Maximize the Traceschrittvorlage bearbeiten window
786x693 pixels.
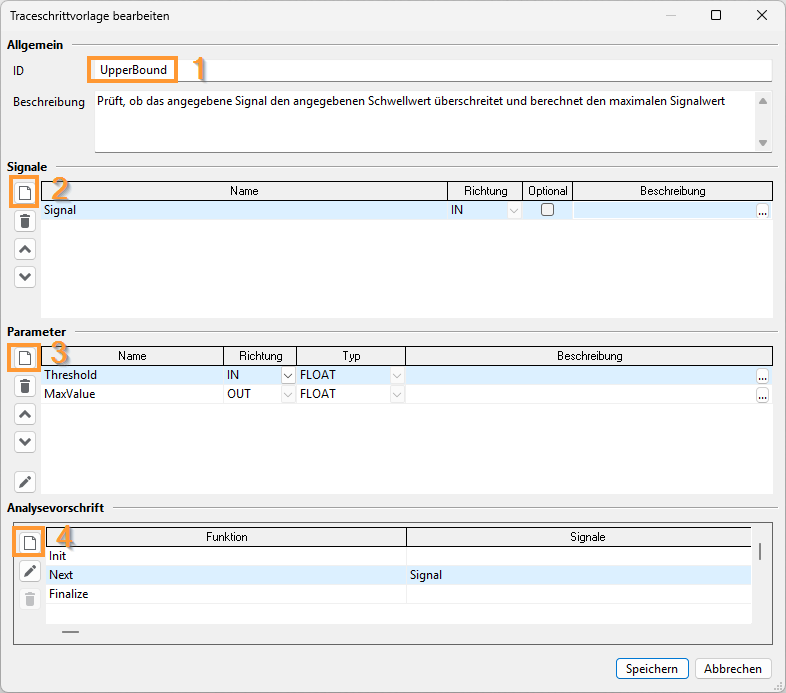(x=716, y=16)
